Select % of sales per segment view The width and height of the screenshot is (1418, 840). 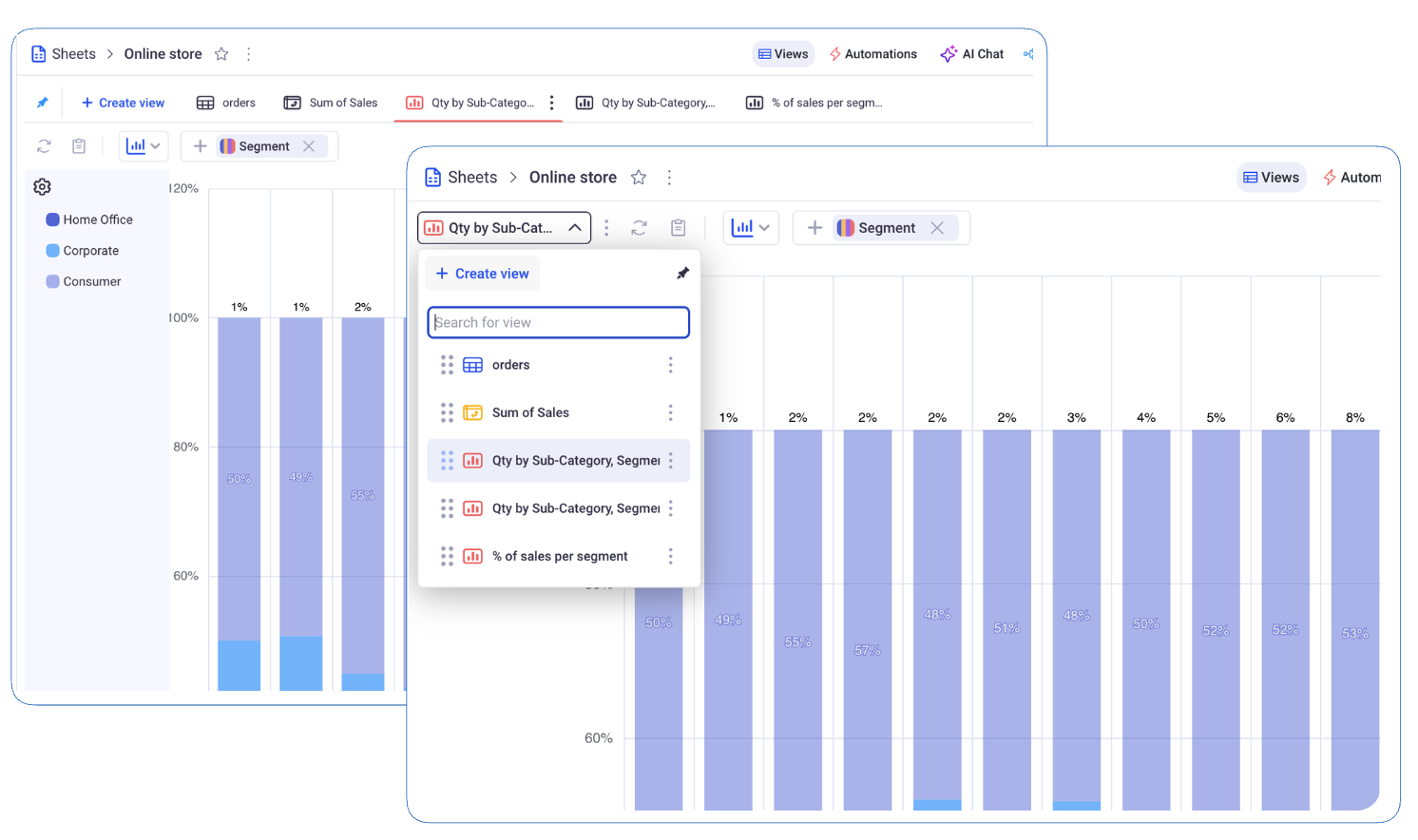point(559,557)
